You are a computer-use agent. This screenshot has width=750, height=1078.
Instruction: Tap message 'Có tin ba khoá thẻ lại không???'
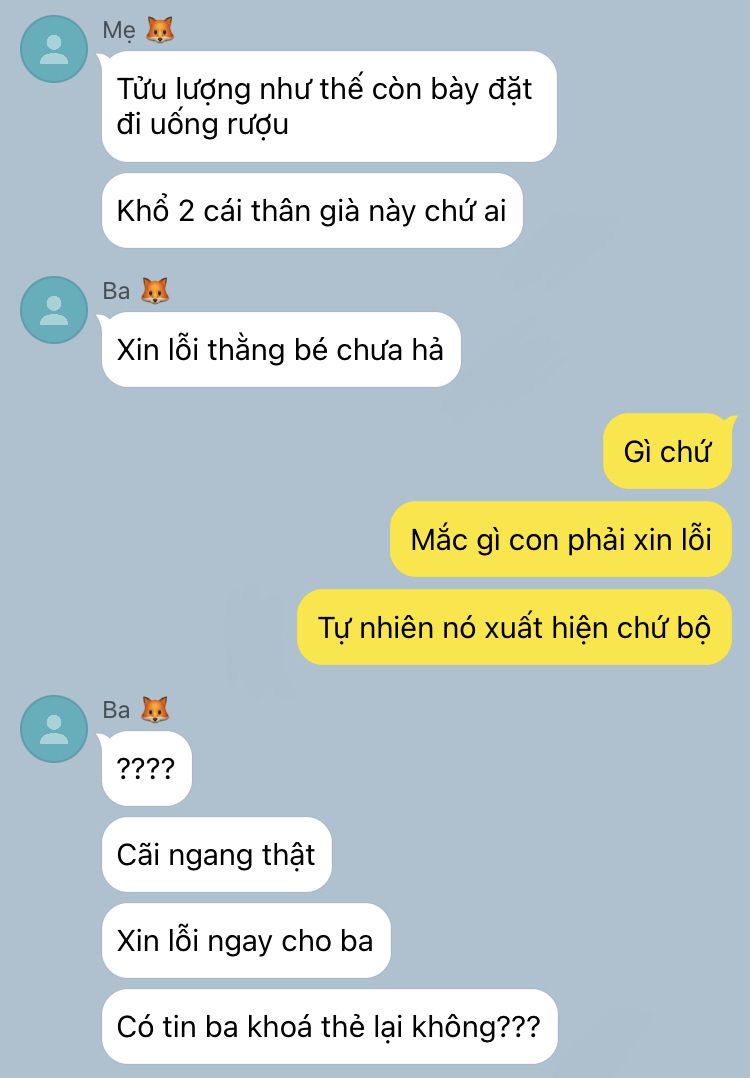pyautogui.click(x=329, y=1026)
